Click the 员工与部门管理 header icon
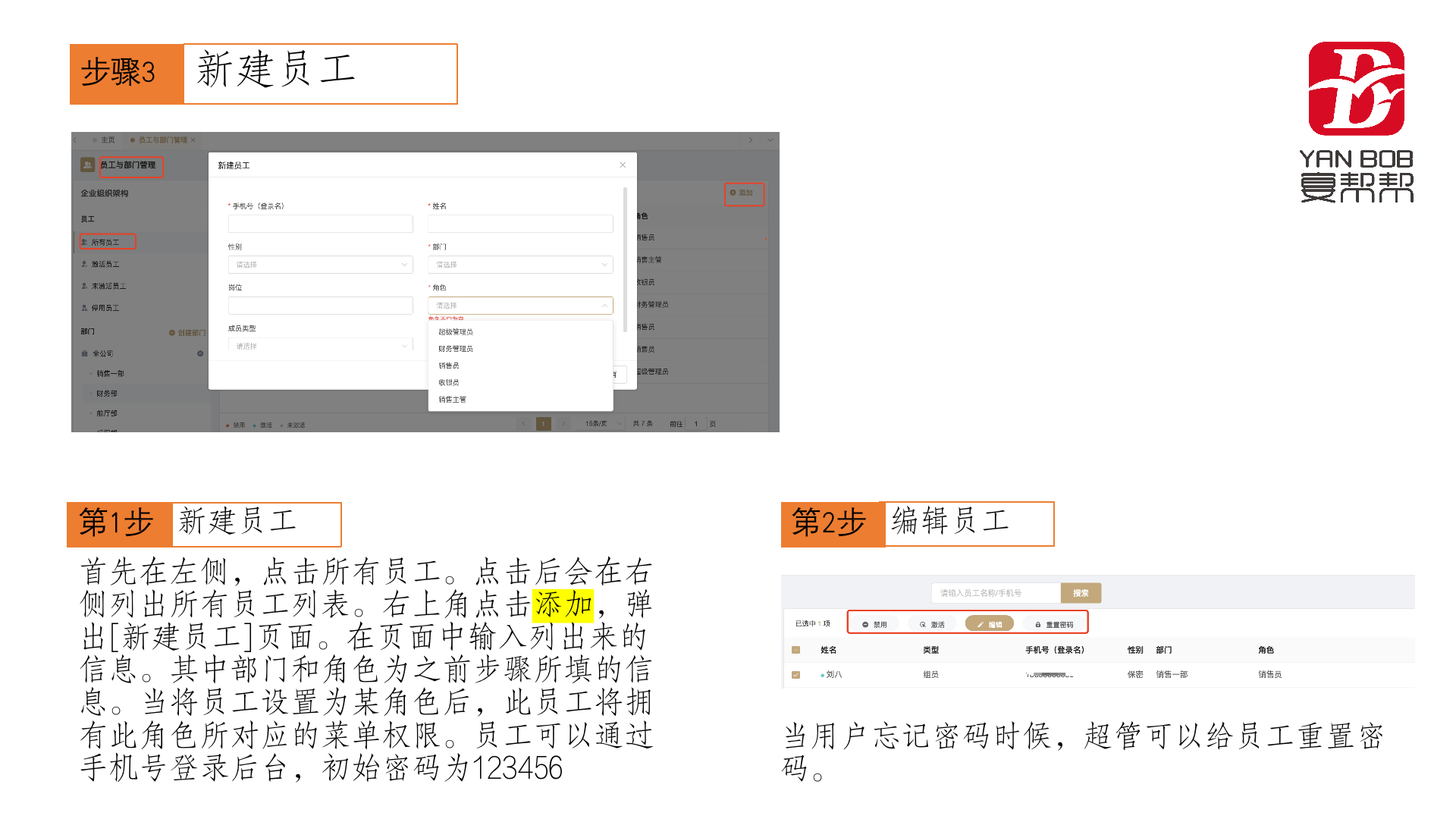1456x819 pixels. click(88, 165)
